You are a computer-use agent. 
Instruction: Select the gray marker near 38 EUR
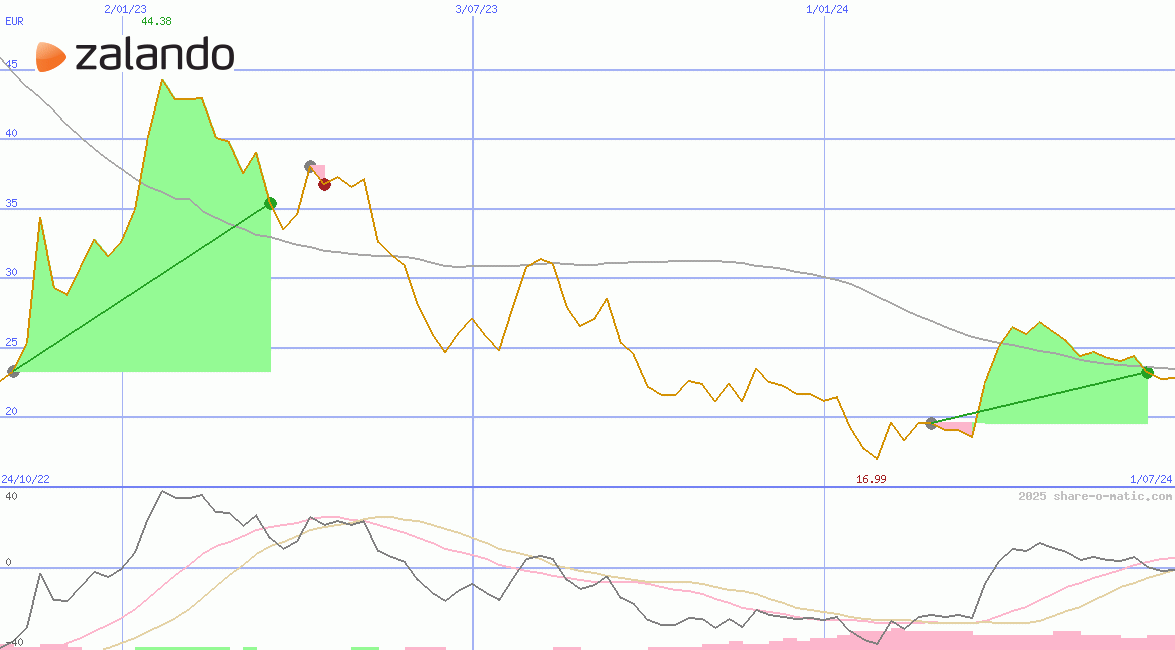click(x=310, y=166)
